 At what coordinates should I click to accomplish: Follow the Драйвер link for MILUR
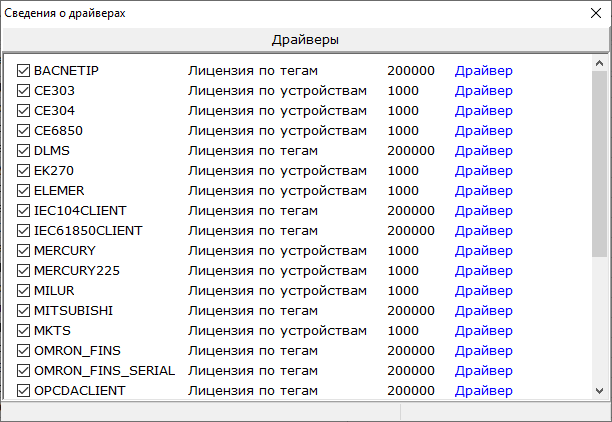tap(484, 290)
